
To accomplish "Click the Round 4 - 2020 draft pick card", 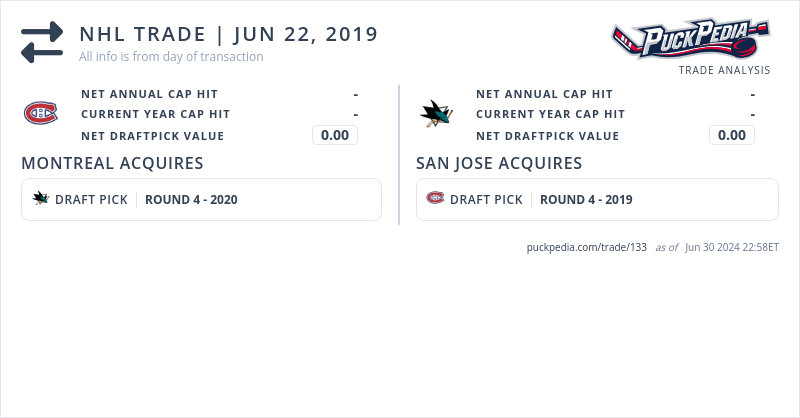I will point(201,199).
